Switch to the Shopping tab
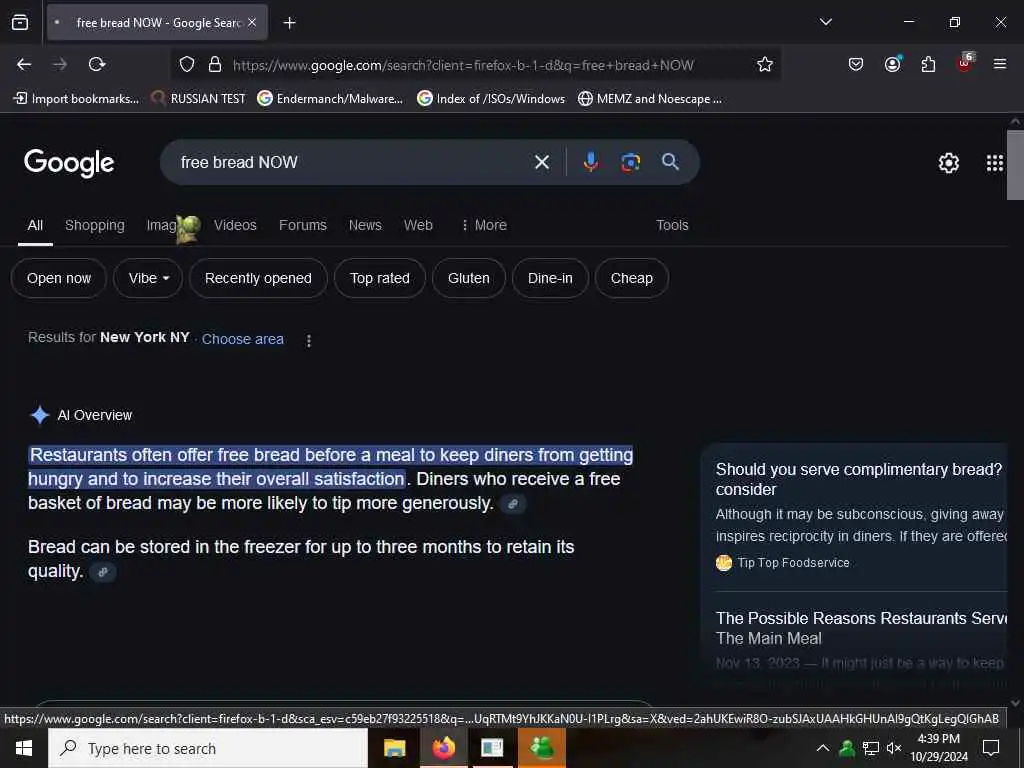Image resolution: width=1024 pixels, height=768 pixels. tap(95, 225)
